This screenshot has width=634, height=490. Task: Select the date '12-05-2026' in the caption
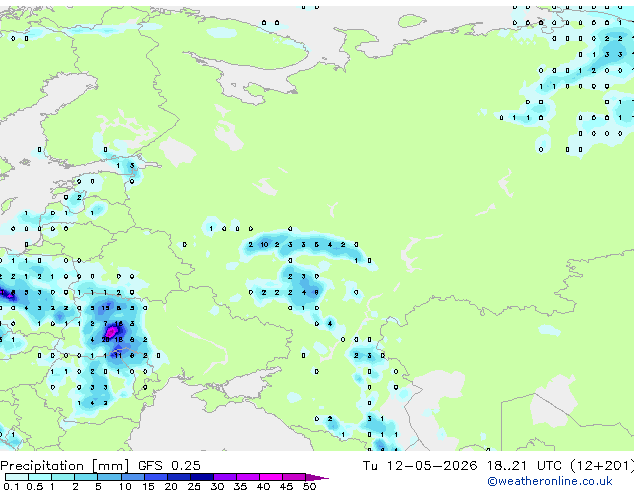432,466
